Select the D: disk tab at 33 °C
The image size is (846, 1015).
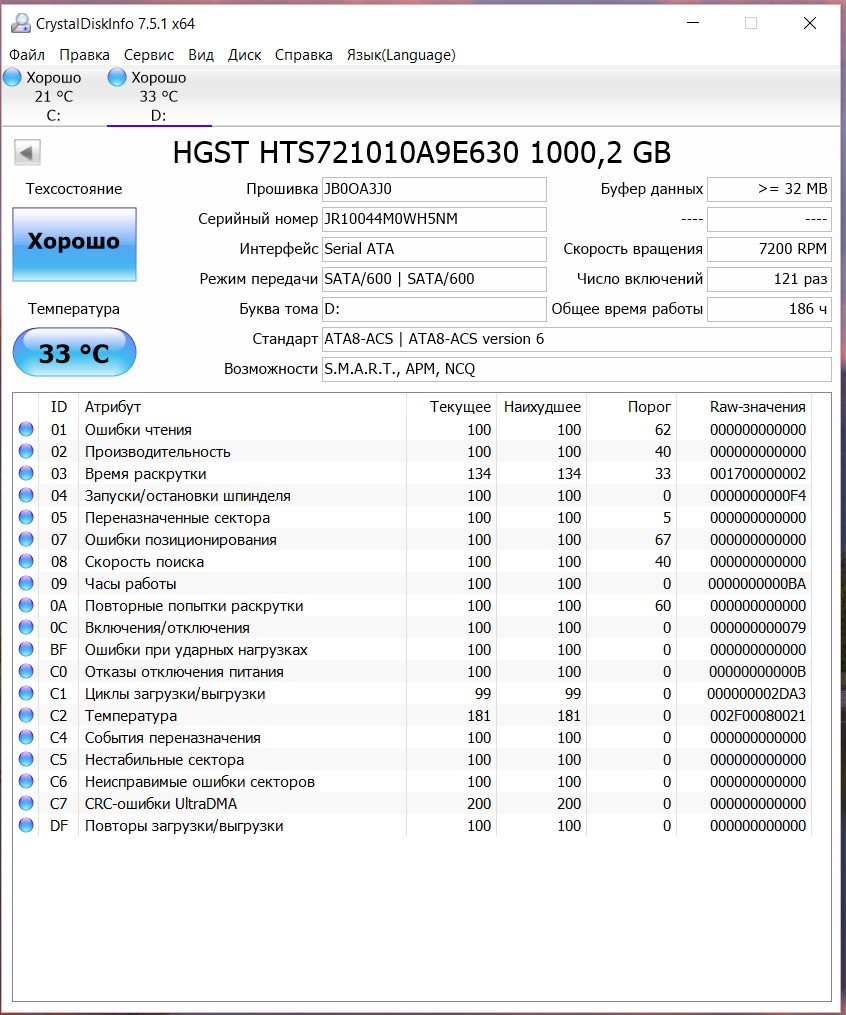(x=159, y=96)
